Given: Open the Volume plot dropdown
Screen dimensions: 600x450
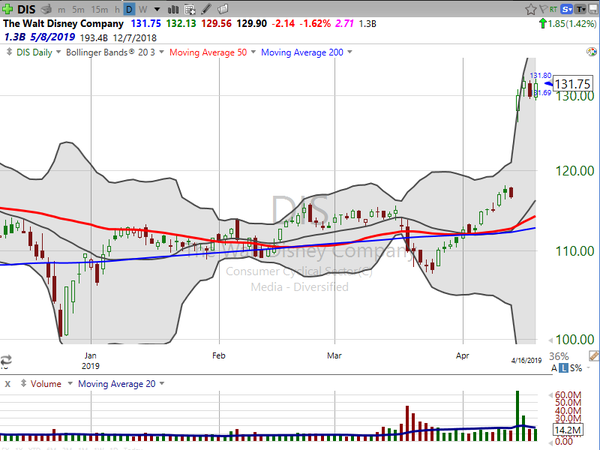Looking at the screenshot, I should pyautogui.click(x=70, y=383).
